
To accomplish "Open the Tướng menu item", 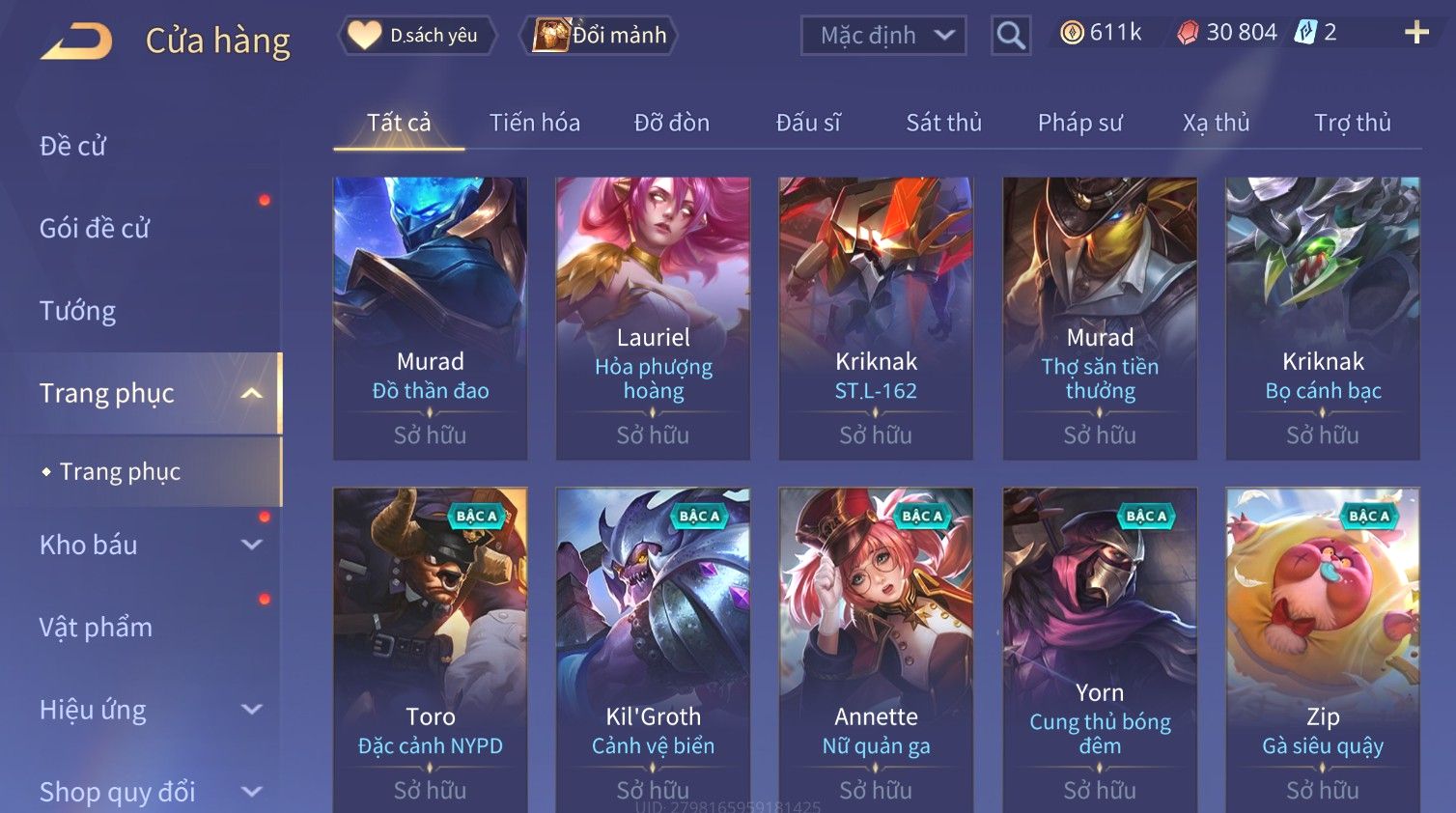I will (77, 311).
